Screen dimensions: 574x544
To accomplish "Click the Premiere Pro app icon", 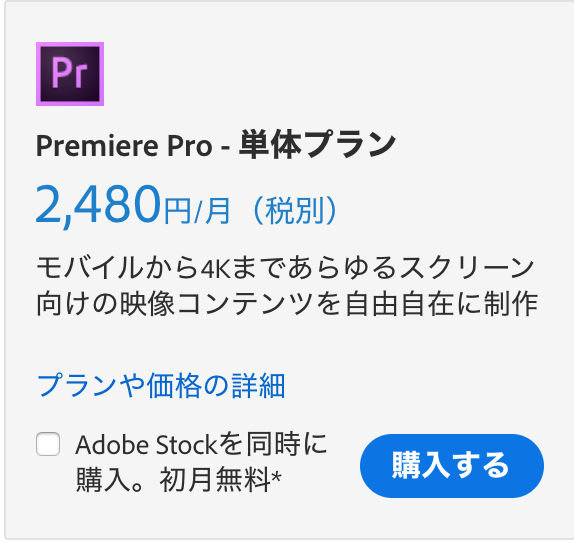I will (x=70, y=74).
